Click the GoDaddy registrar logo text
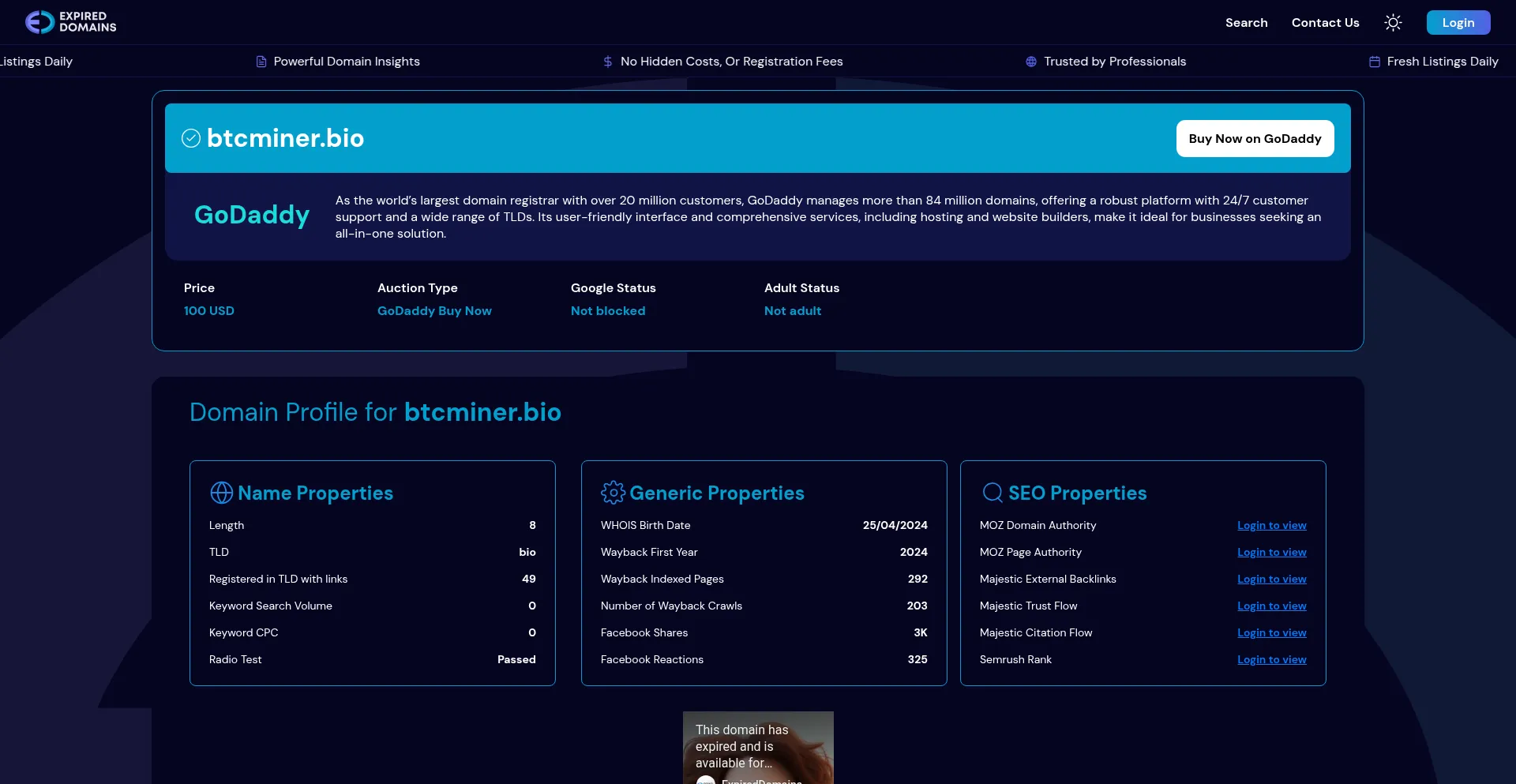The height and width of the screenshot is (784, 1516). coord(252,215)
